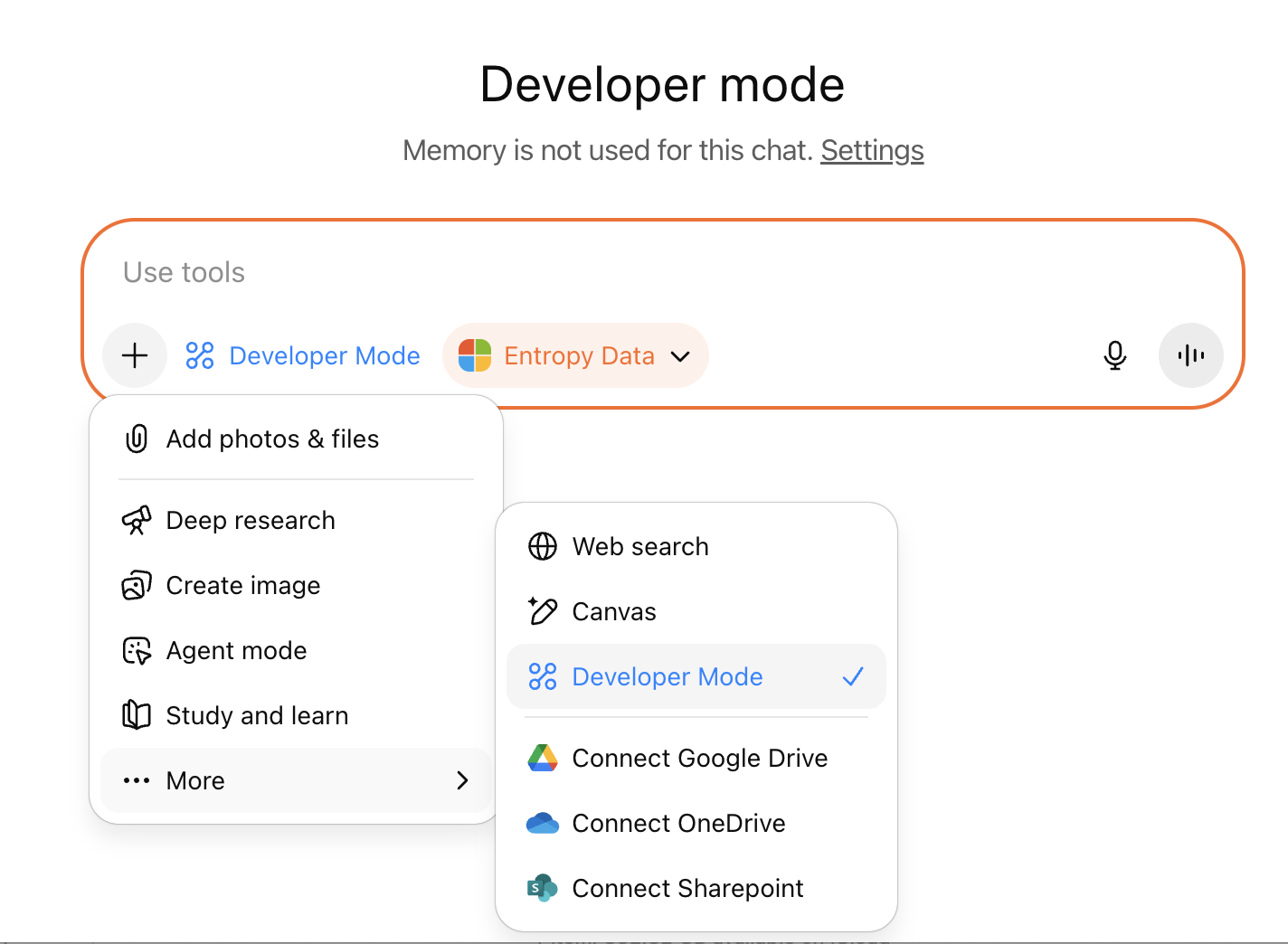Expand the Entropy Data source dropdown
This screenshot has height=944, width=1288.
(681, 356)
